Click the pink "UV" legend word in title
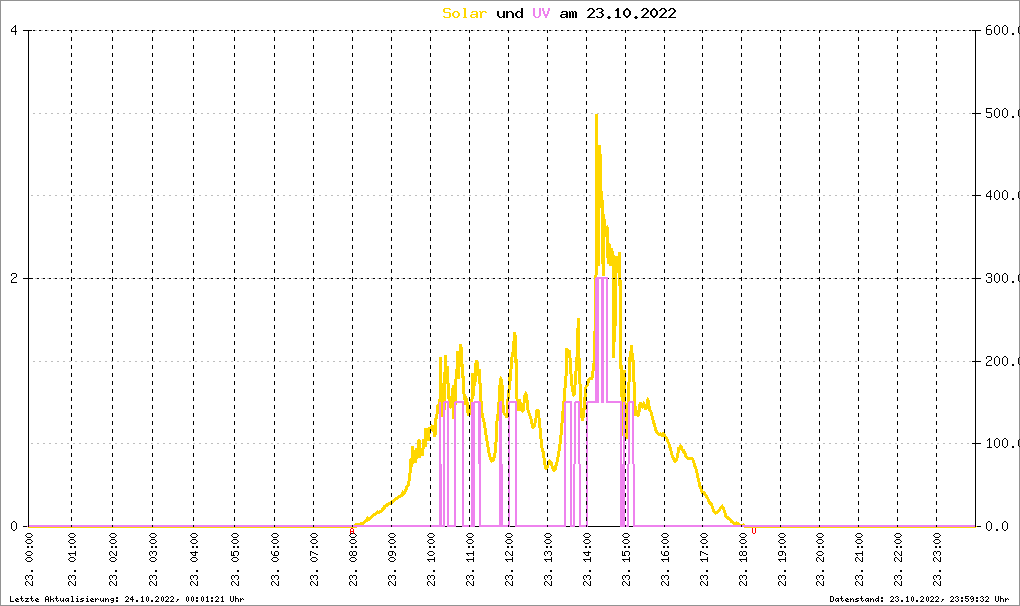Viewport: 1020px width, 606px height. (541, 13)
